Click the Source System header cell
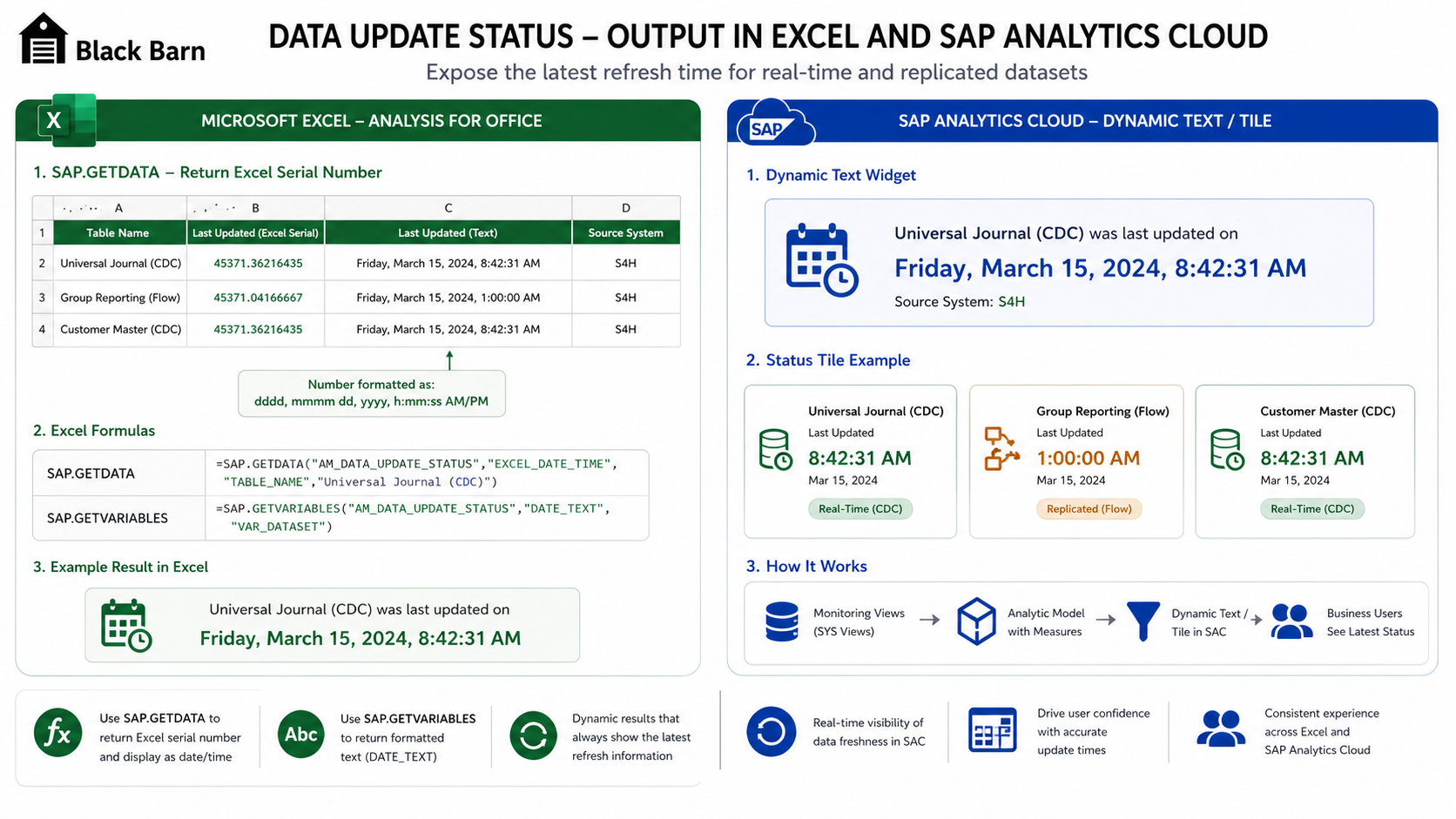 pyautogui.click(x=626, y=232)
